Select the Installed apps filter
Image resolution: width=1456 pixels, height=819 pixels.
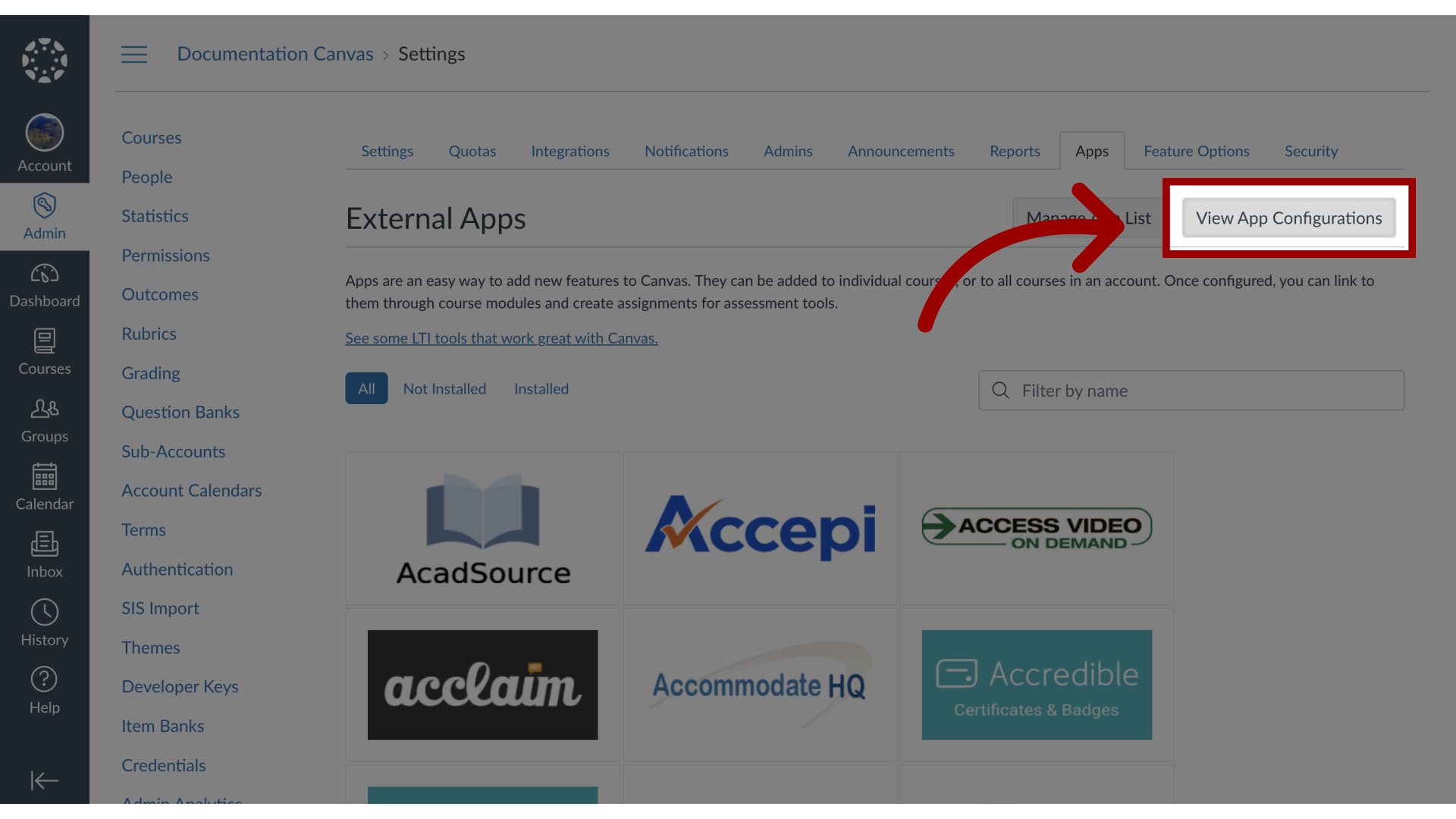(541, 388)
